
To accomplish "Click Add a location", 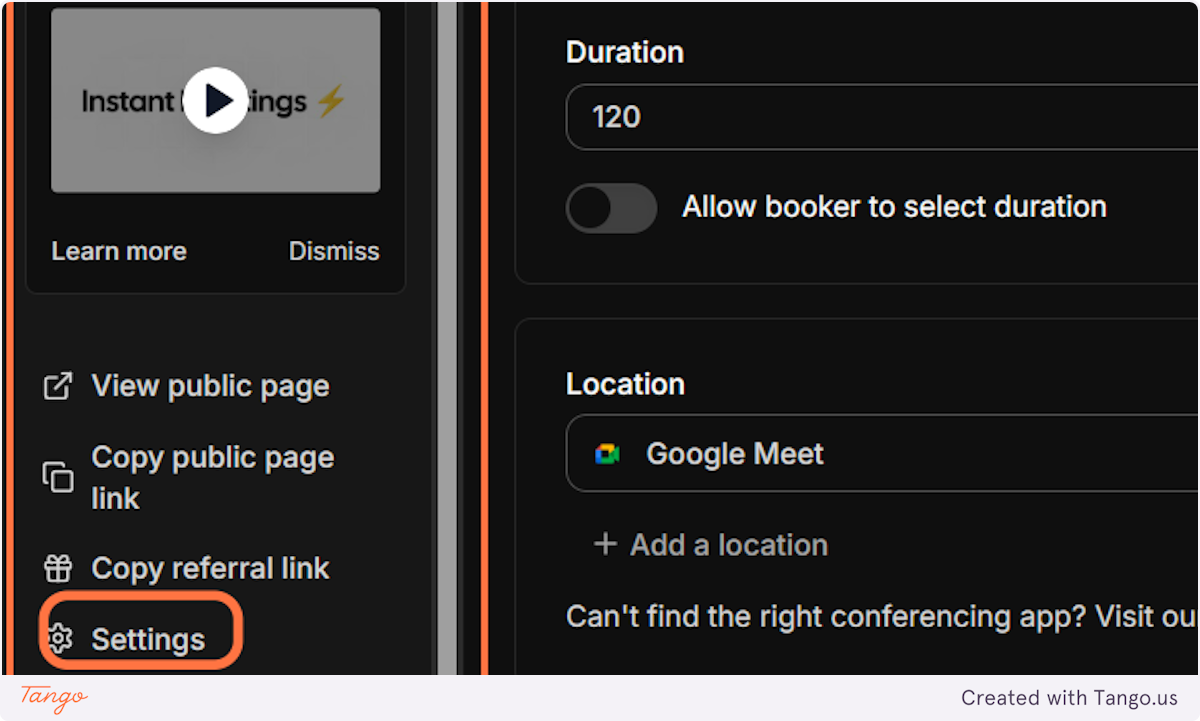I will point(729,545).
